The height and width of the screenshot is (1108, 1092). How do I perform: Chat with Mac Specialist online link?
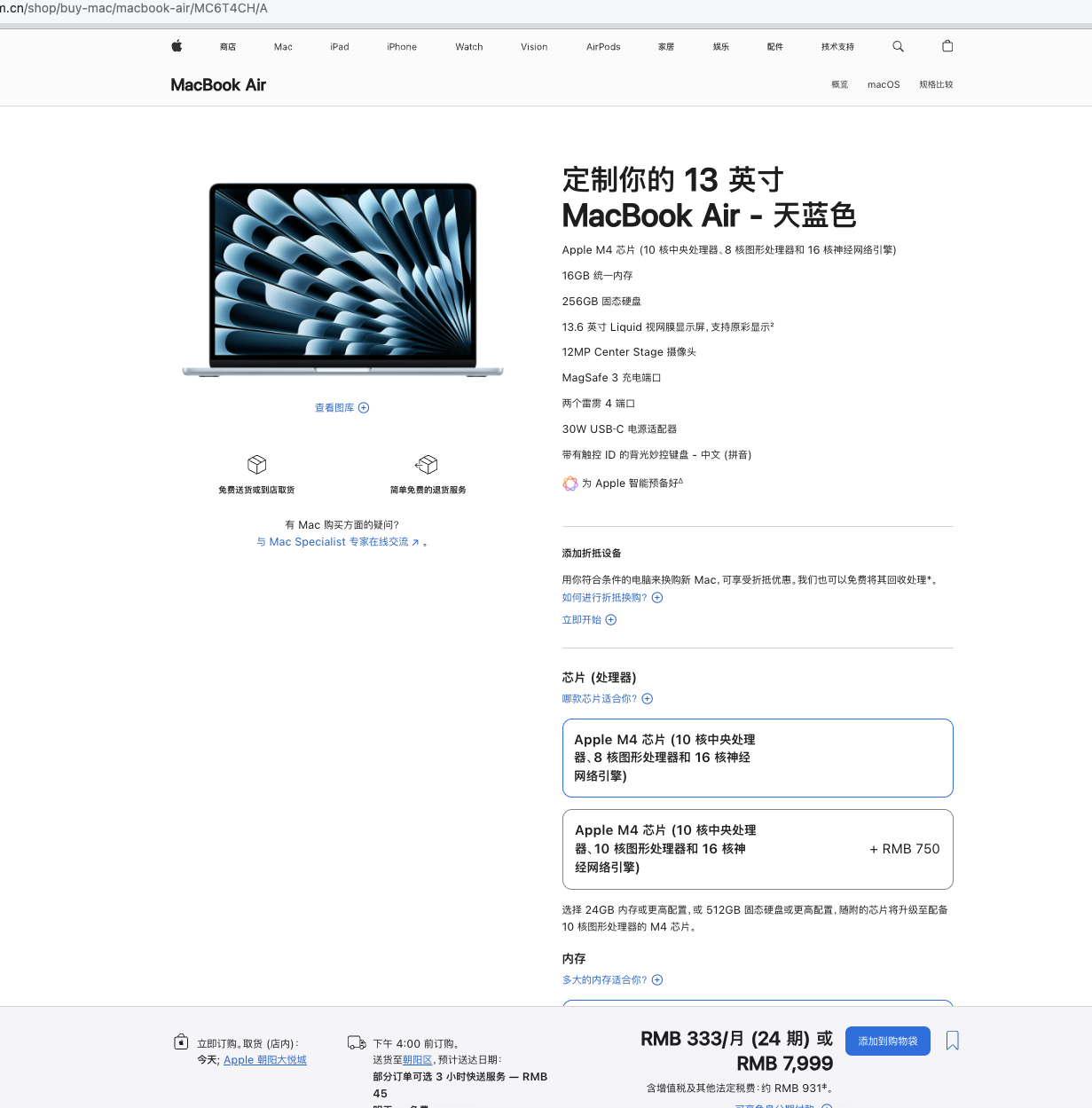point(337,542)
